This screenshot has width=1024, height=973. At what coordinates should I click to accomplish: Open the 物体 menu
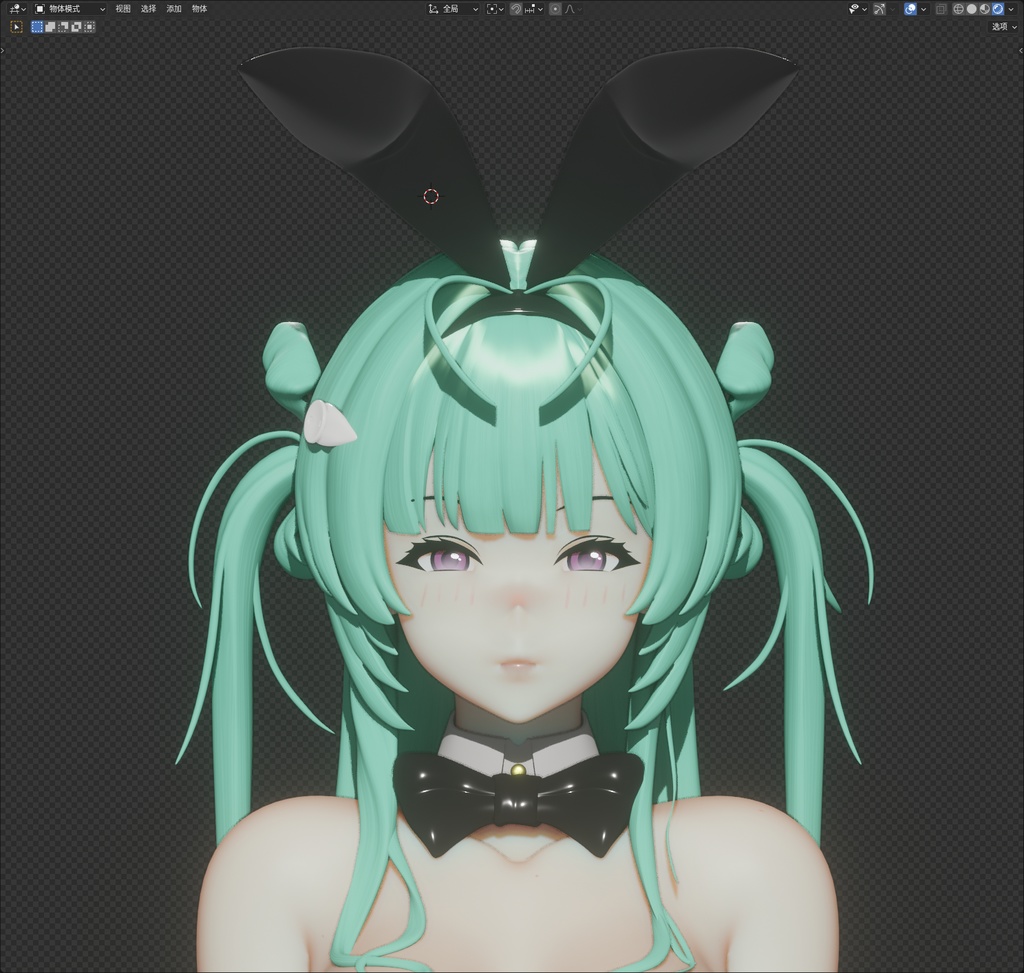pyautogui.click(x=200, y=8)
